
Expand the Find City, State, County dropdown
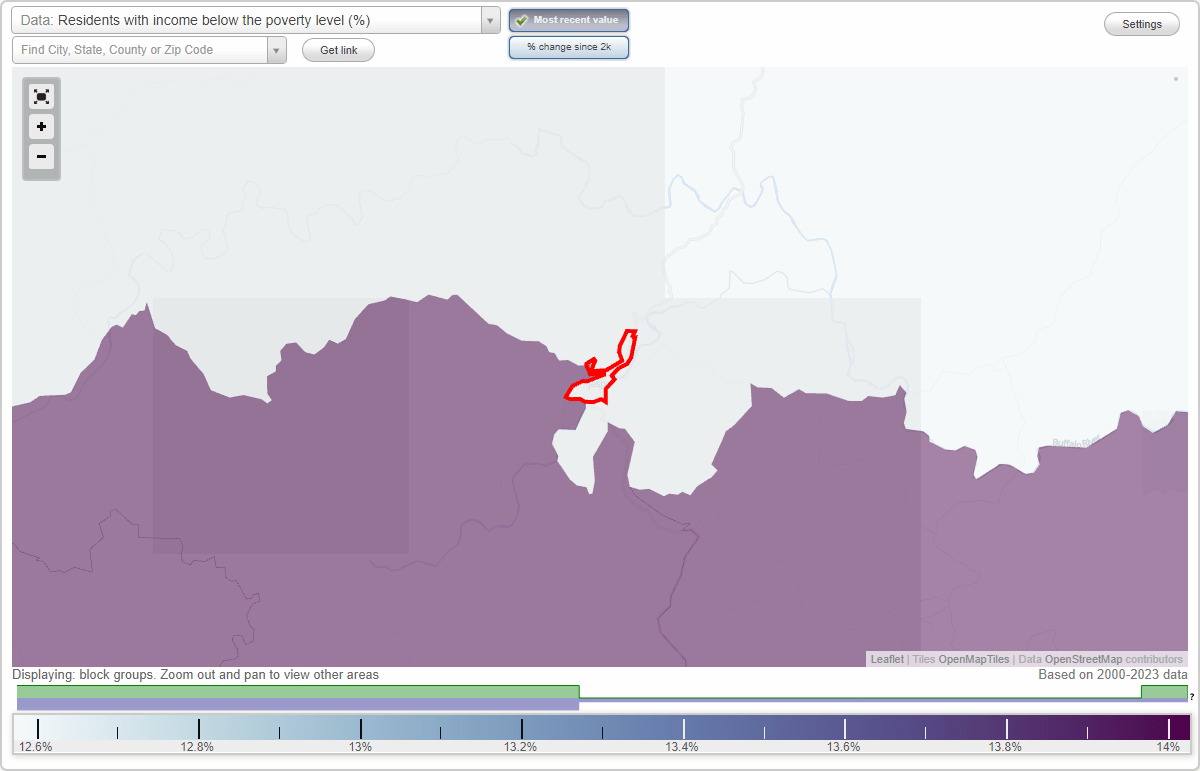[x=274, y=49]
